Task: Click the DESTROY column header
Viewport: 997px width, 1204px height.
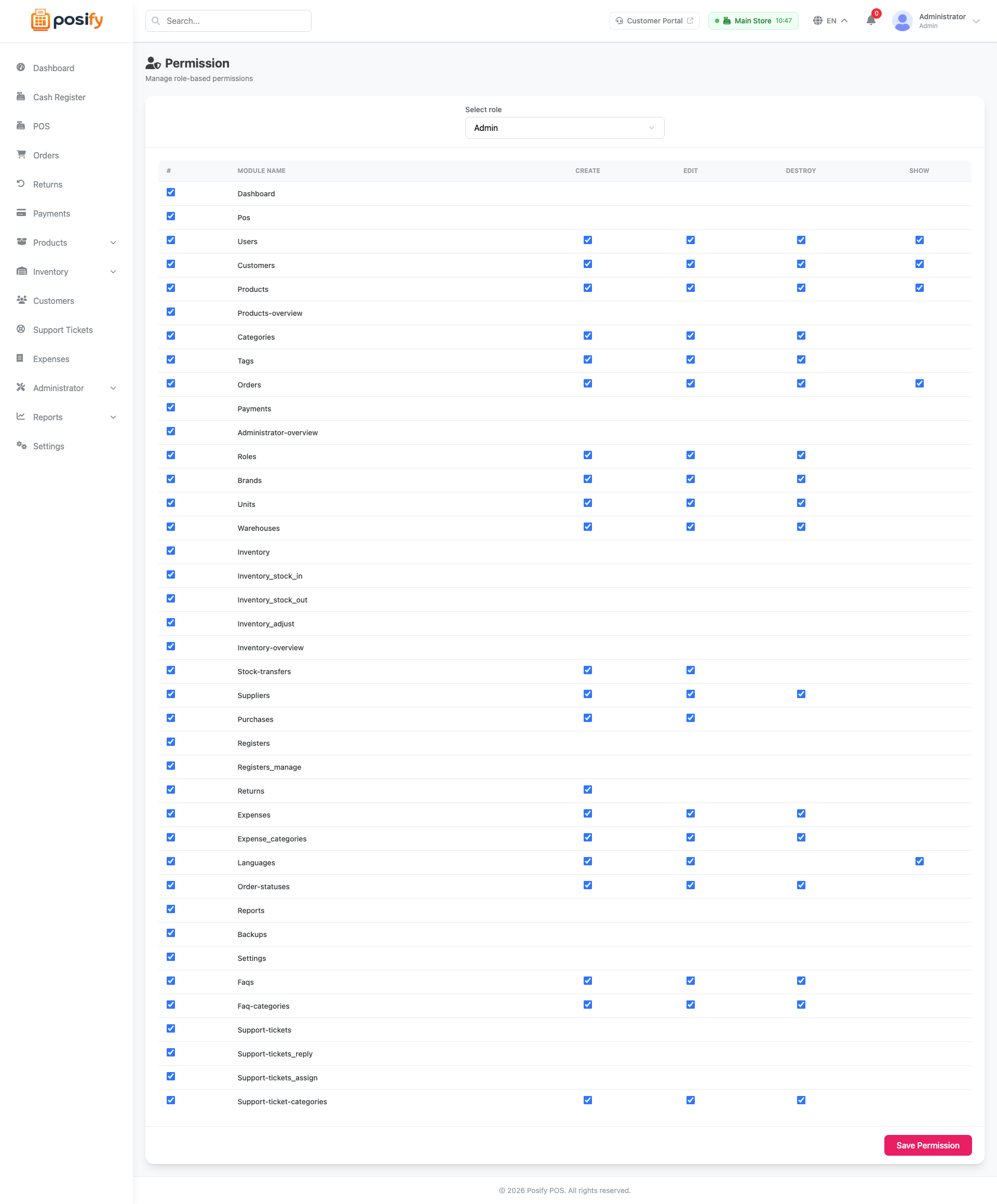Action: pos(800,171)
